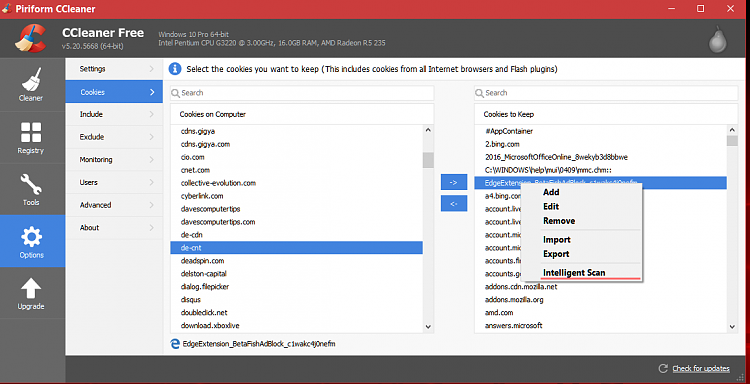Image resolution: width=750 pixels, height=384 pixels.
Task: Click up arrow of Cookies to Keep scrollbar
Action: [732, 130]
